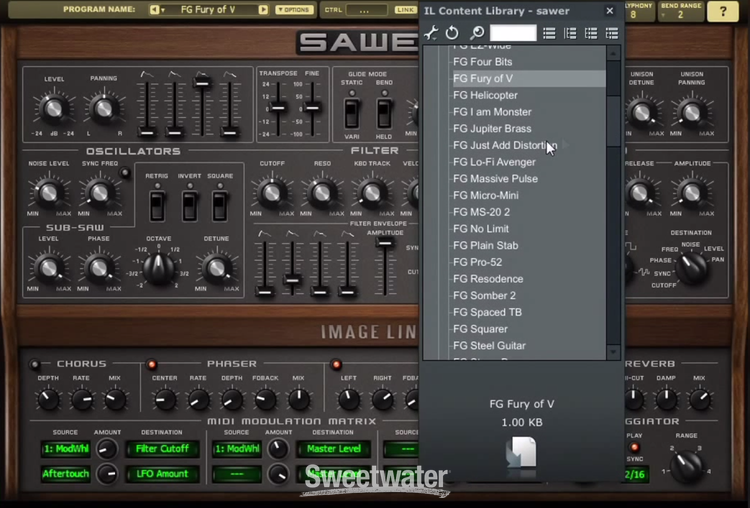Click the filter envelope AMPLITUDE slider
The width and height of the screenshot is (750, 508).
(385, 243)
